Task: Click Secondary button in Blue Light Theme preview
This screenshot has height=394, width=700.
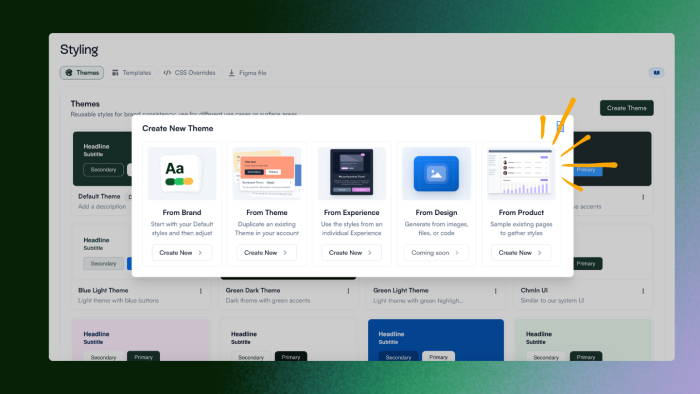Action: [x=103, y=264]
